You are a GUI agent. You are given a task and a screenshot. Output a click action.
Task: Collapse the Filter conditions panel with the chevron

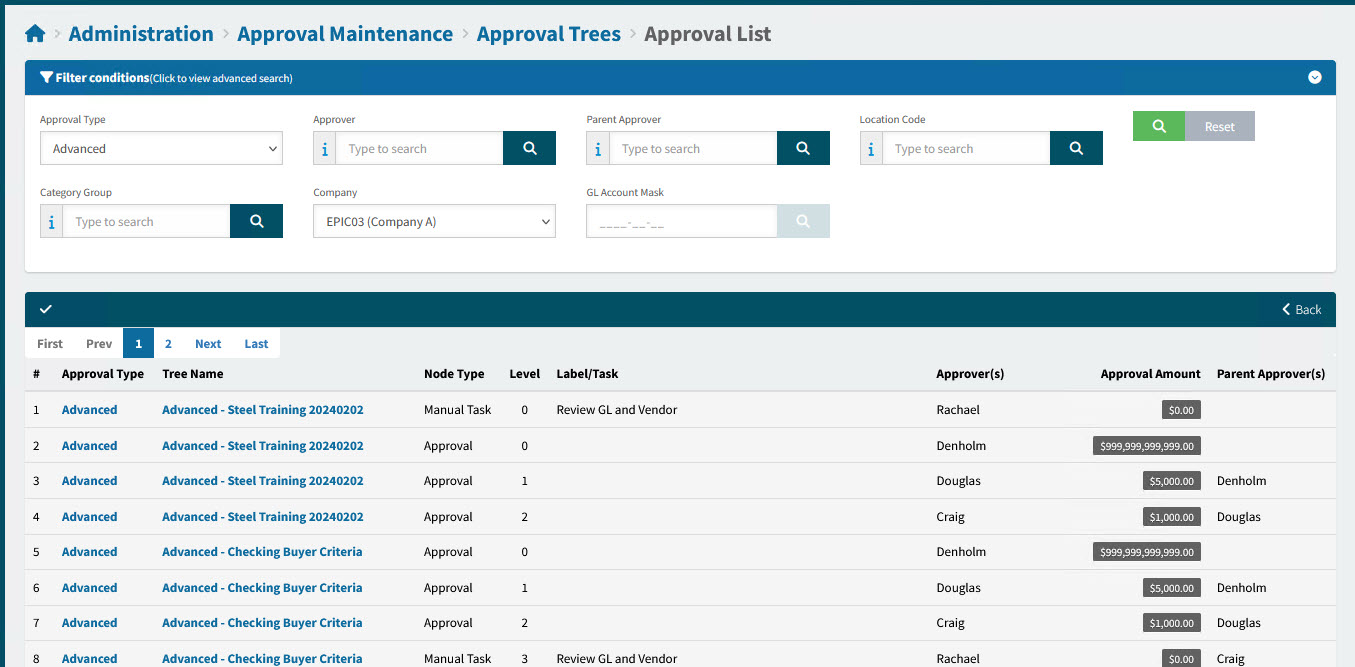point(1314,77)
